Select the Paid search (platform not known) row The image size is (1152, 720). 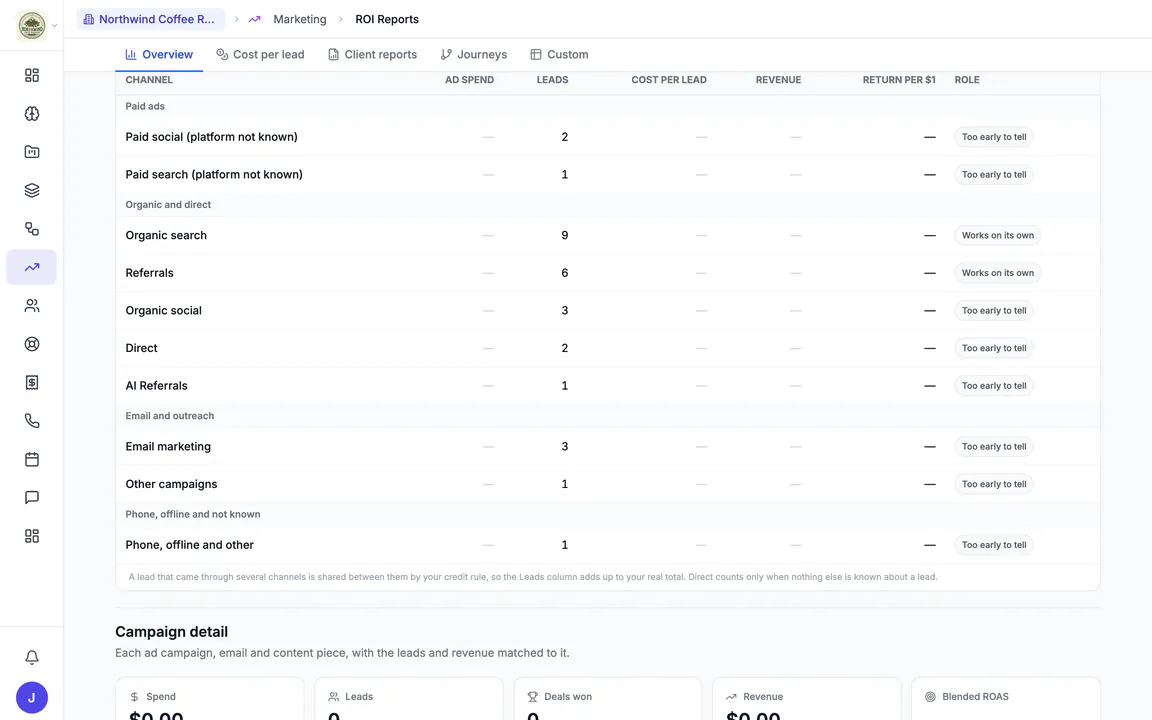pos(608,174)
